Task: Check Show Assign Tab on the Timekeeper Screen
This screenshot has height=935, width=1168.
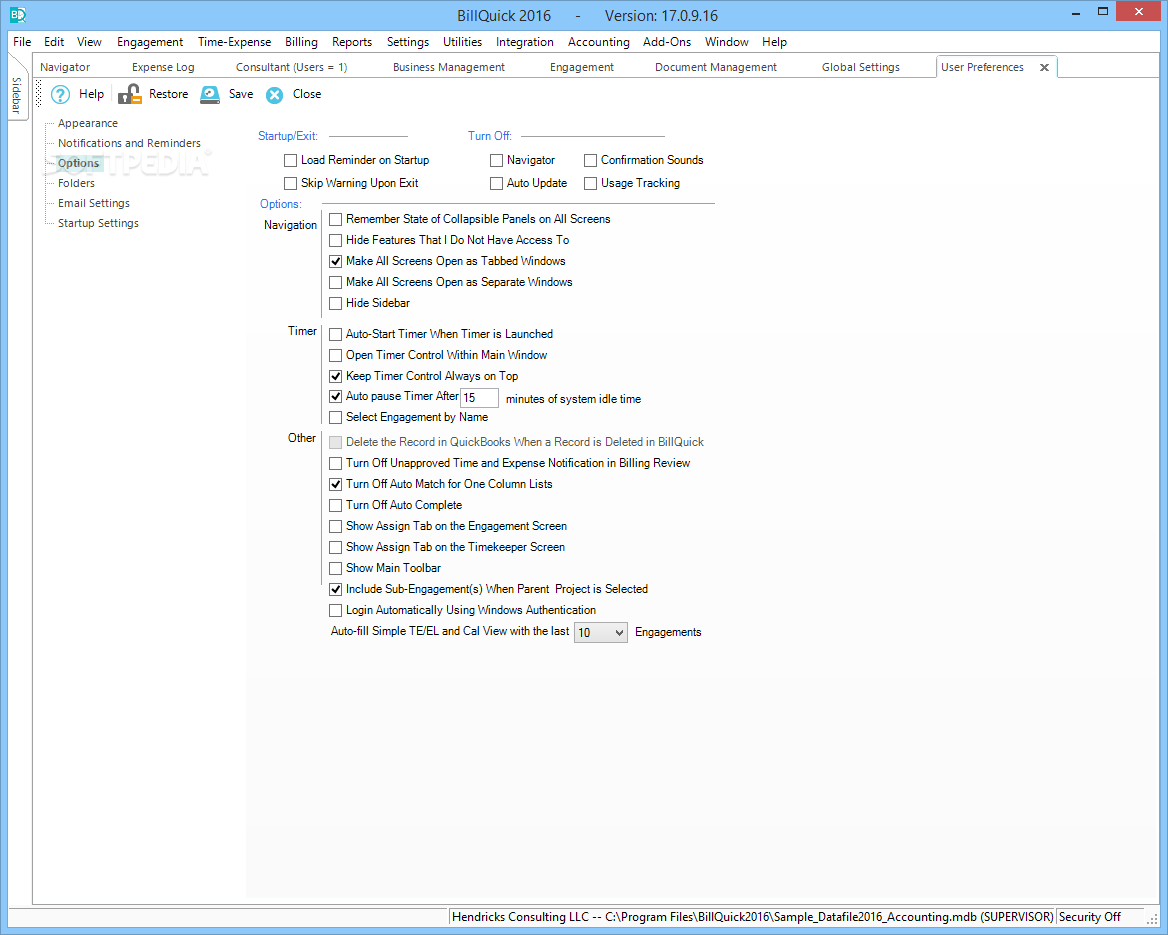Action: [336, 547]
